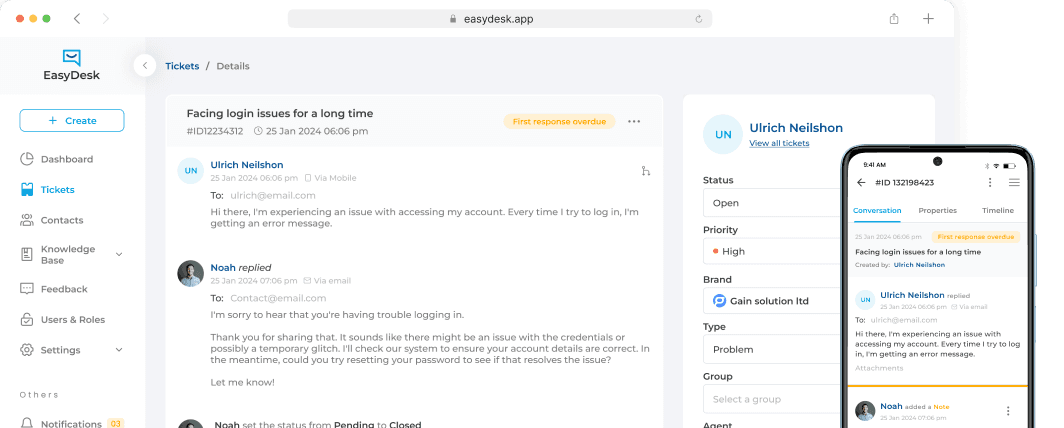This screenshot has height=428, width=1064.
Task: Click mobile UN avatar
Action: (x=864, y=299)
